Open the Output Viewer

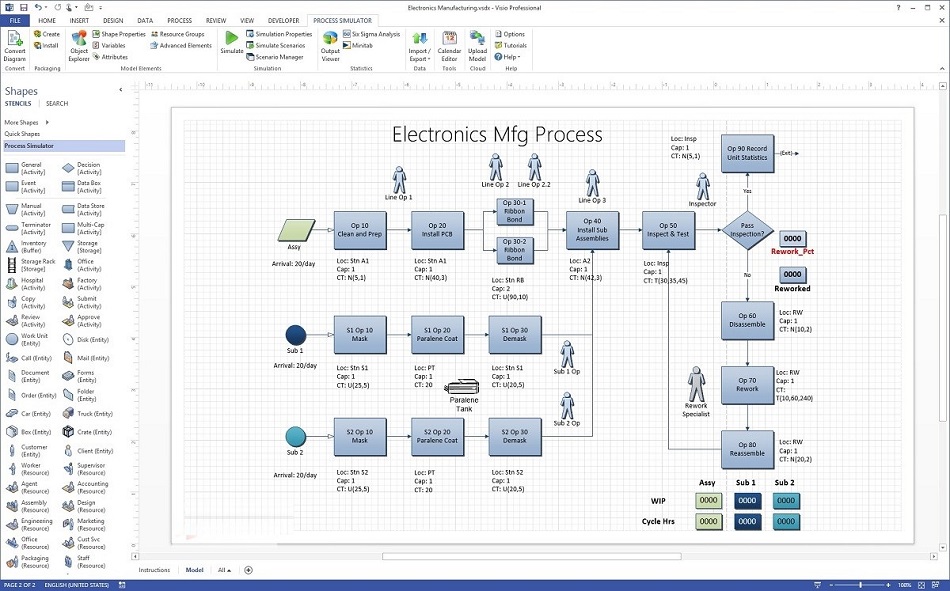coord(330,46)
